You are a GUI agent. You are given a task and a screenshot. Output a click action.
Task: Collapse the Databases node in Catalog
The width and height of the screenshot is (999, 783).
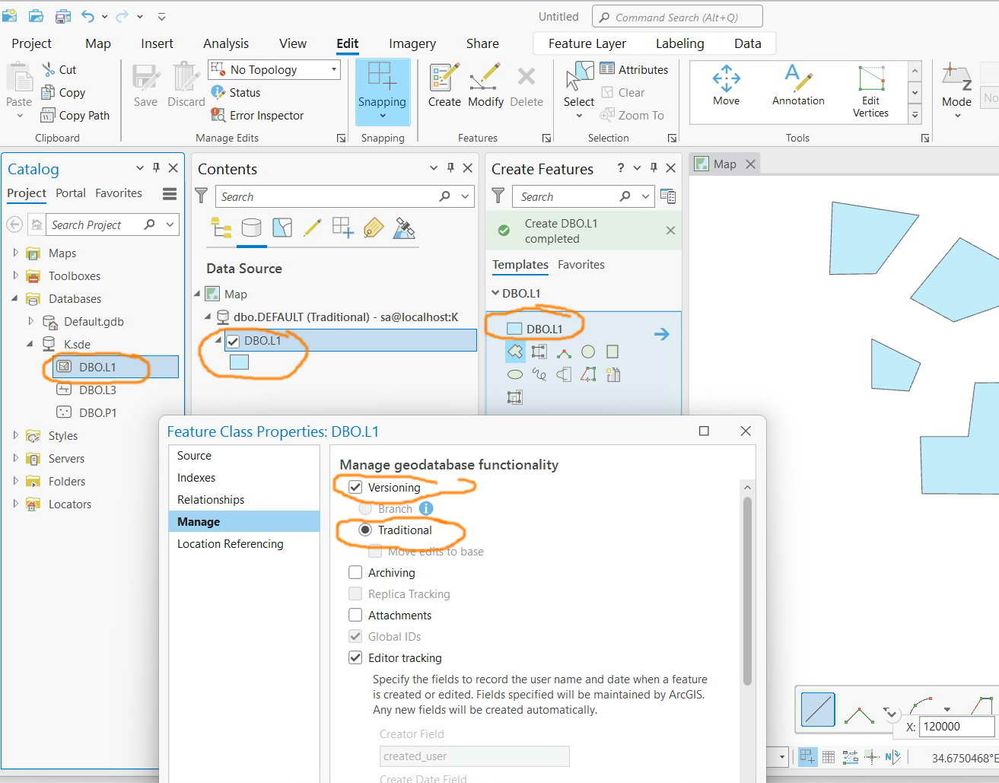tap(15, 299)
